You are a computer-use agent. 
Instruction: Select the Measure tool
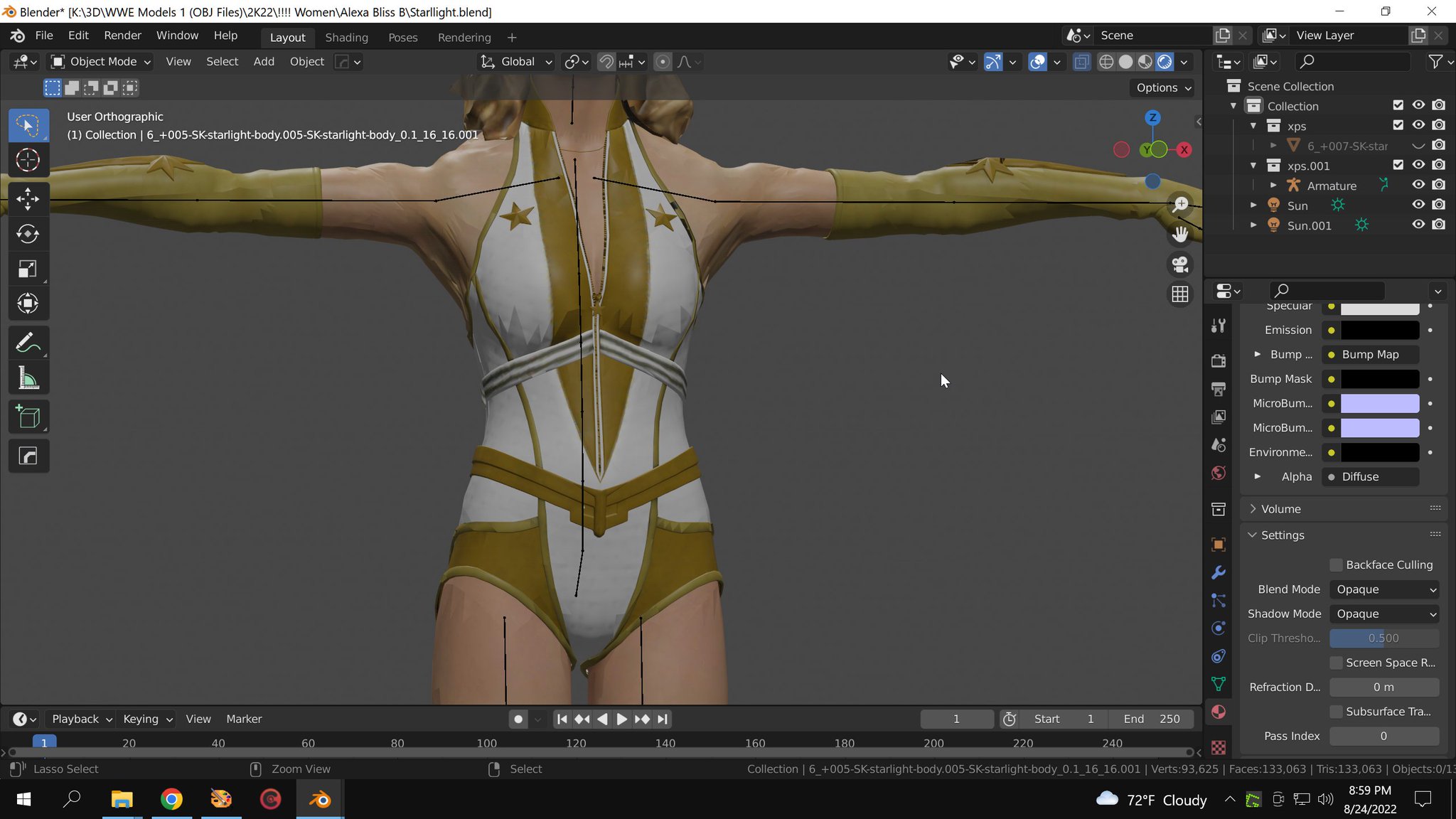28,378
